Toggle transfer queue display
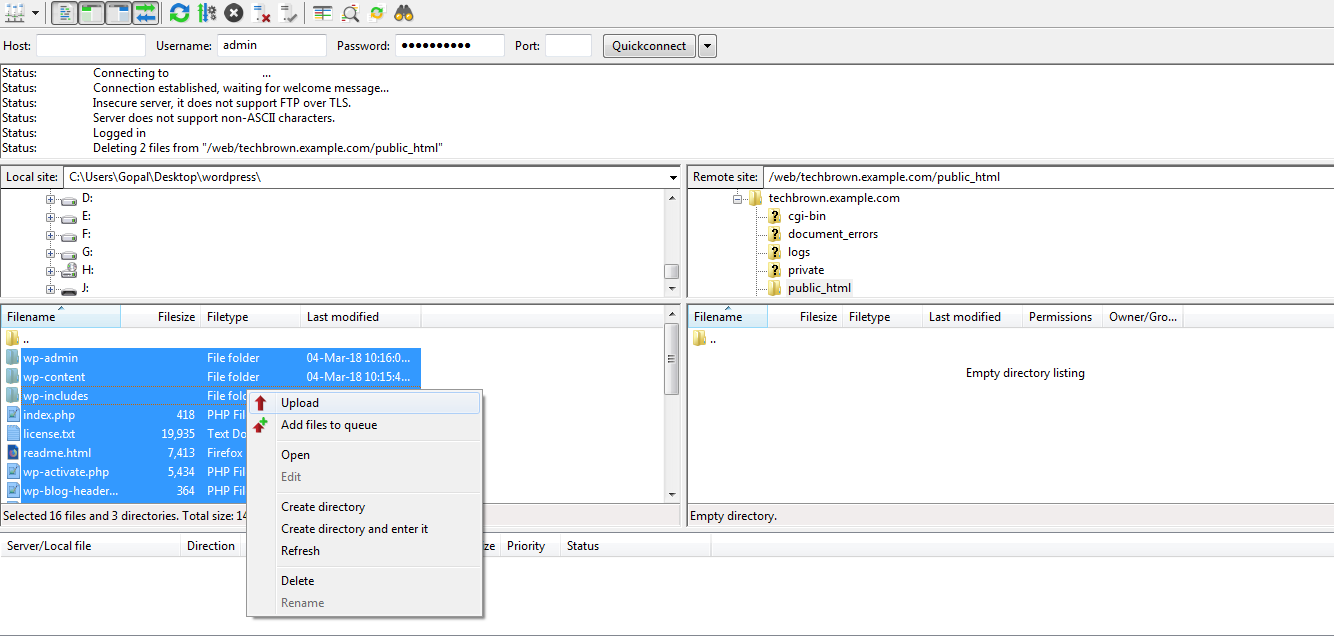This screenshot has width=1334, height=636. (146, 13)
